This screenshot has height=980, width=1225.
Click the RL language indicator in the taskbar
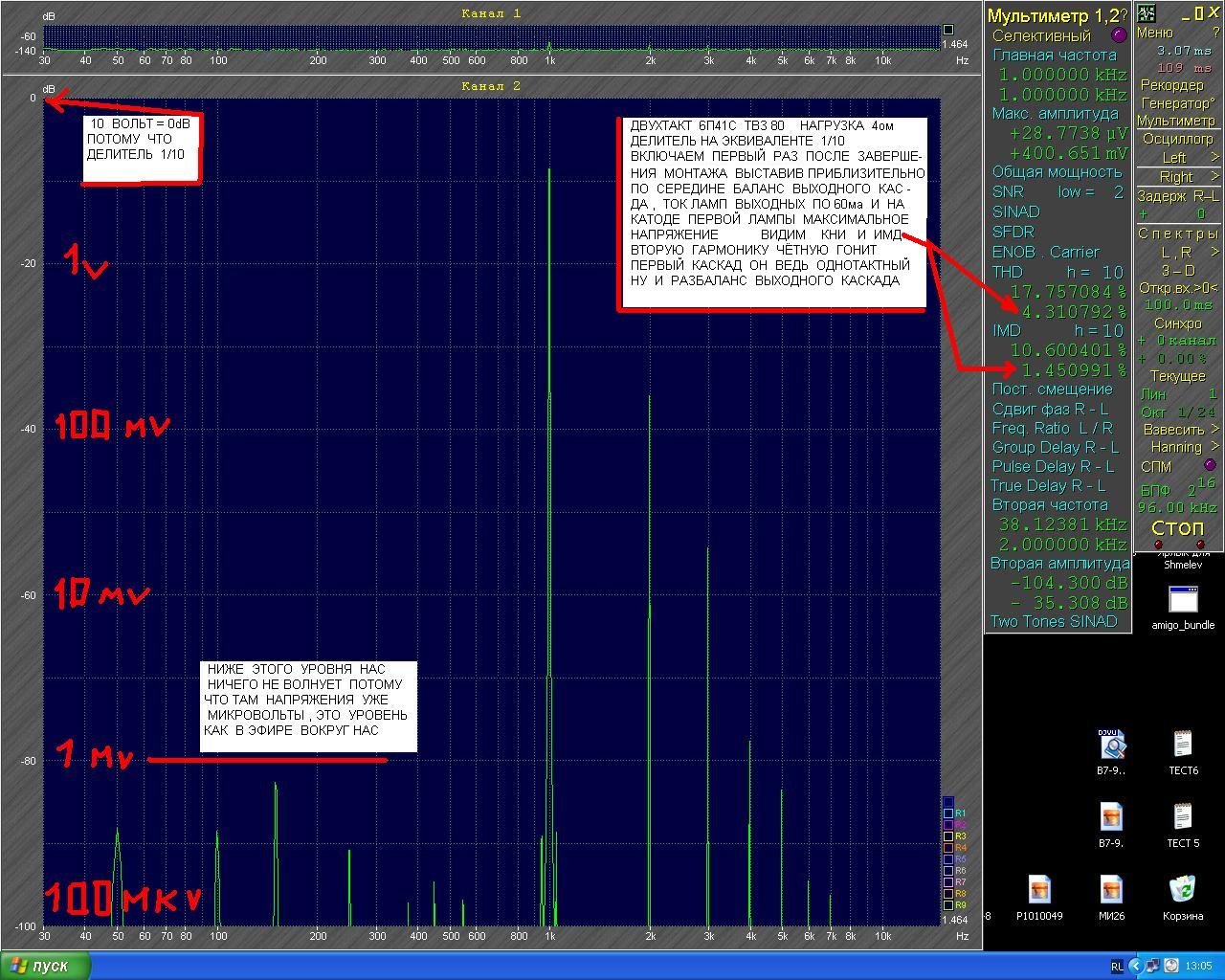point(1117,967)
